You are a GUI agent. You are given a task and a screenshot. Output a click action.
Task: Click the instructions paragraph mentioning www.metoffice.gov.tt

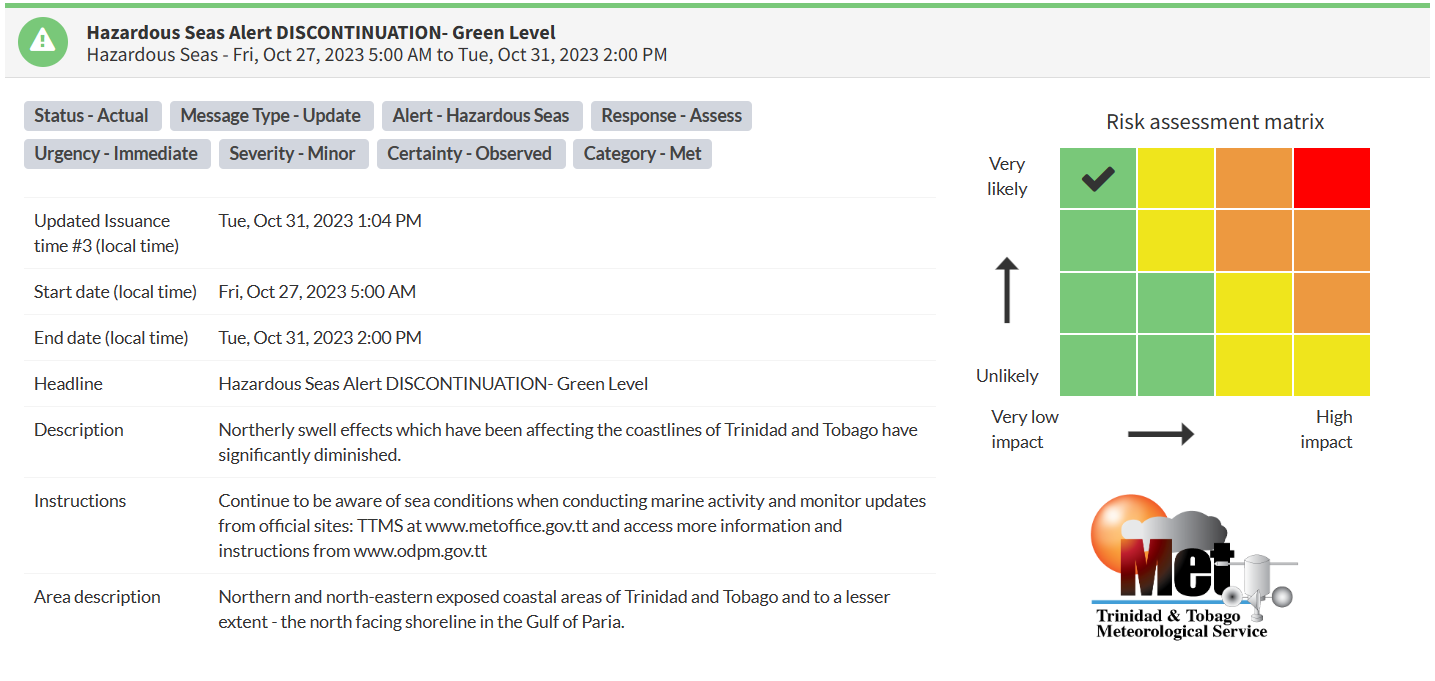[x=572, y=526]
